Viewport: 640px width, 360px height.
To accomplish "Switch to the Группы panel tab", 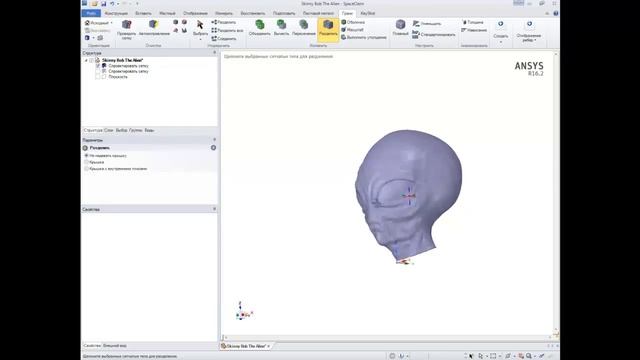I will 136,131.
